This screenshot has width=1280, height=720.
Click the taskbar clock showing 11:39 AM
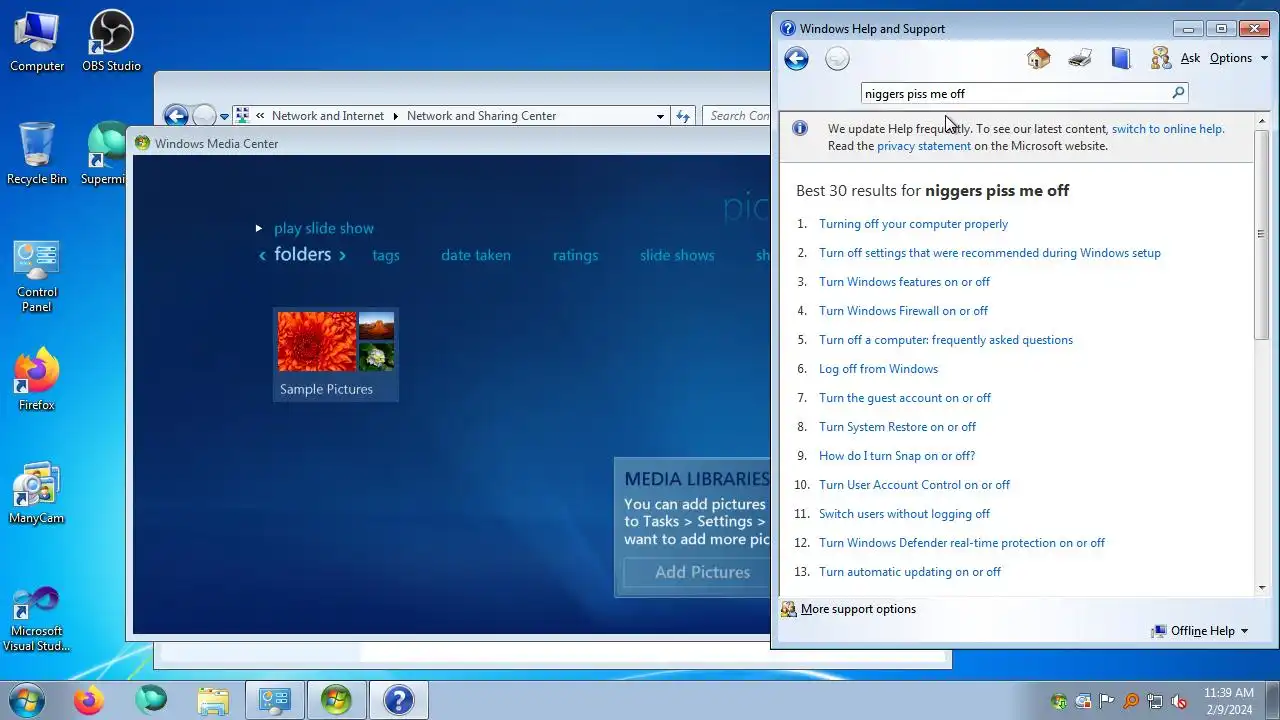pos(1228,700)
